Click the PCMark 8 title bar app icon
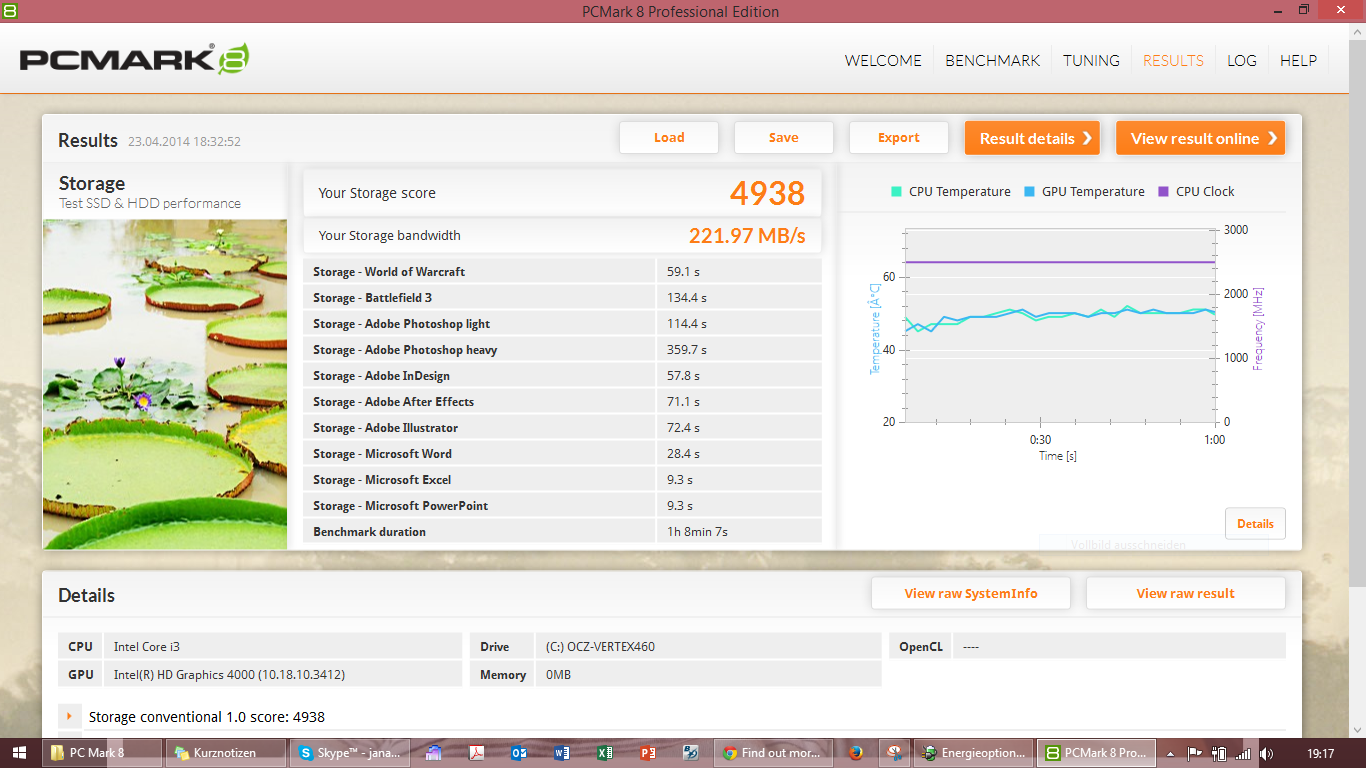Screen dimensions: 1366x768 pos(10,10)
